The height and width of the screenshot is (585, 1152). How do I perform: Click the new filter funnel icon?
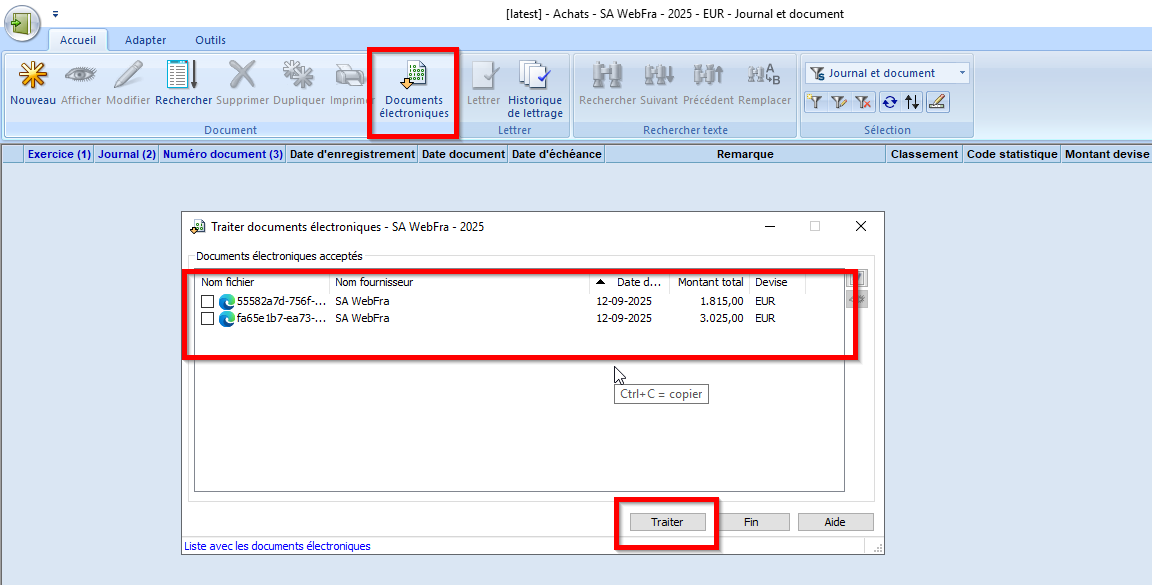(x=816, y=101)
